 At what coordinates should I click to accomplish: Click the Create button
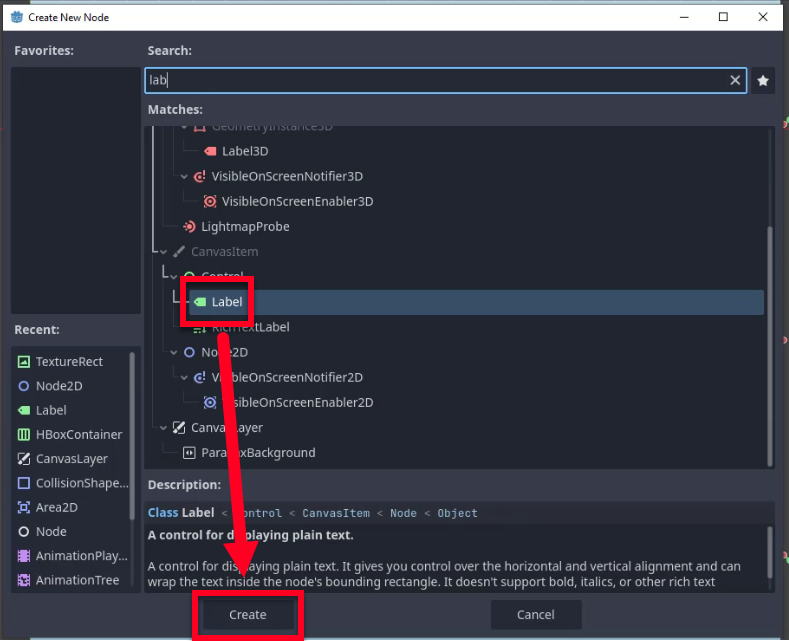[248, 614]
